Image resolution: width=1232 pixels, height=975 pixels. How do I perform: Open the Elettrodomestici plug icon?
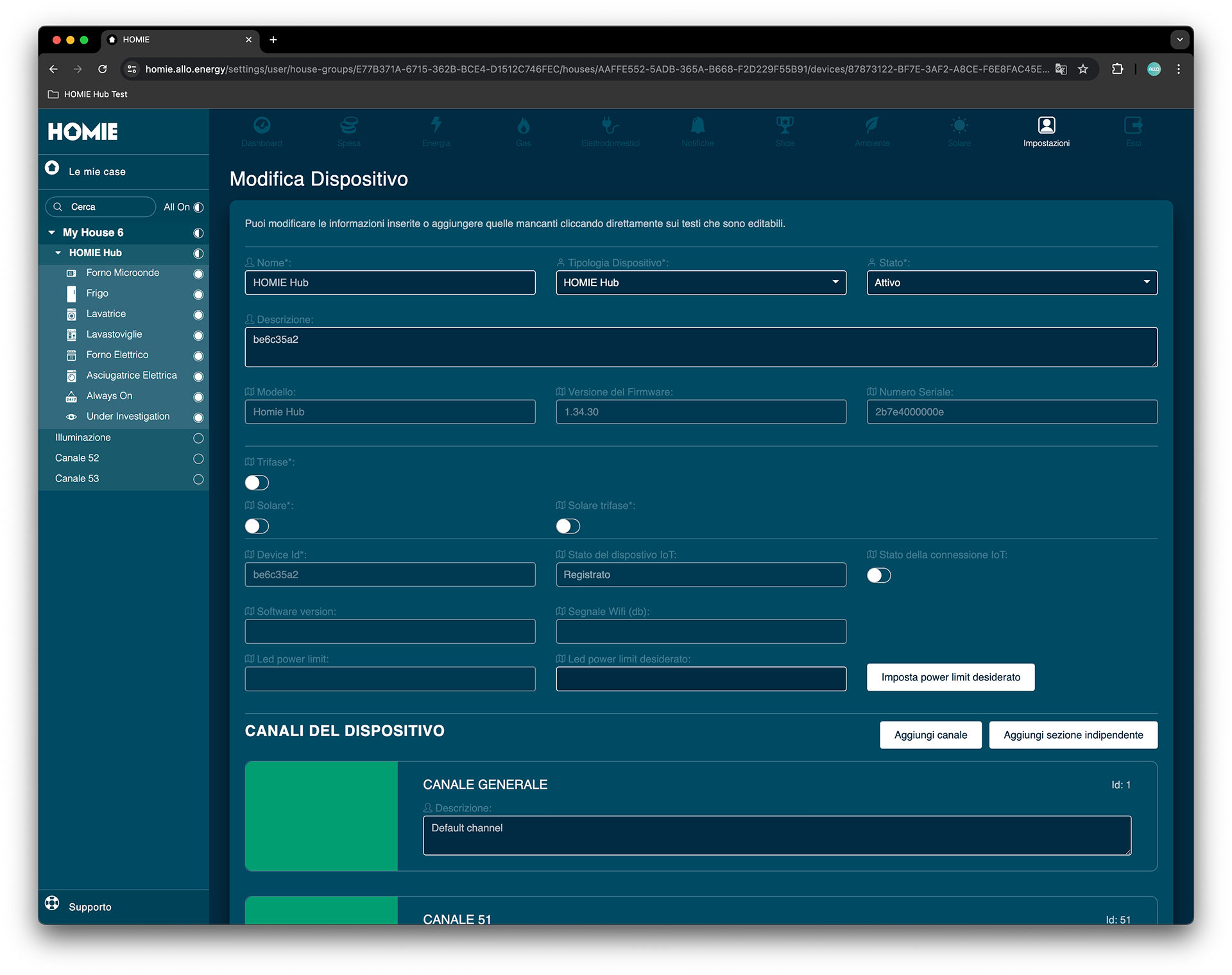tap(610, 125)
